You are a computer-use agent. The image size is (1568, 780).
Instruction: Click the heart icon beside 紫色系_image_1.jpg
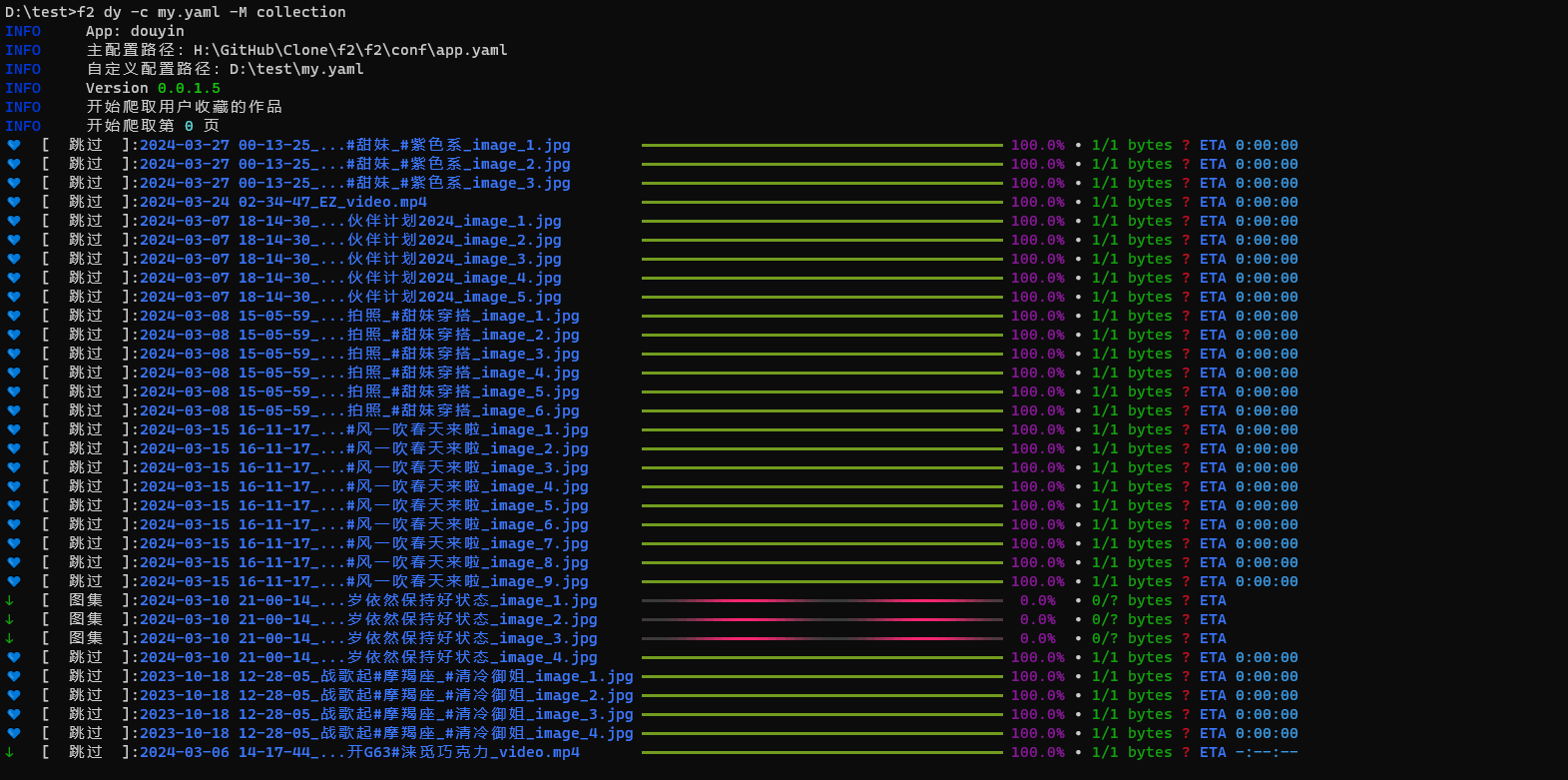pyautogui.click(x=14, y=145)
